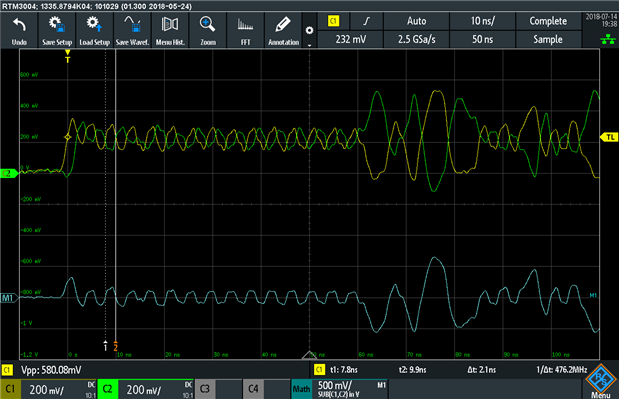
Task: Select the 1/Δt: 476.2MHz readout
Action: 561,370
